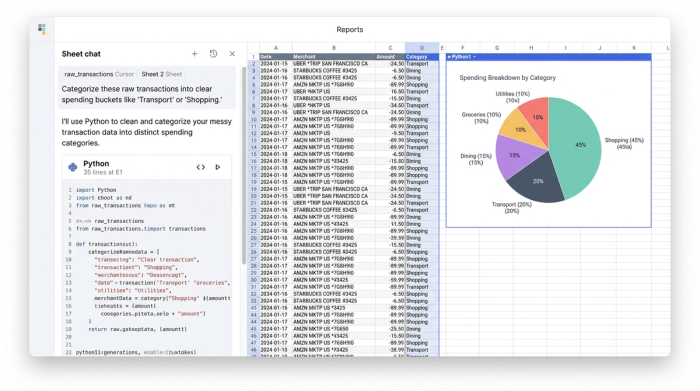Select column C header
This screenshot has width=700, height=391.
[390, 48]
